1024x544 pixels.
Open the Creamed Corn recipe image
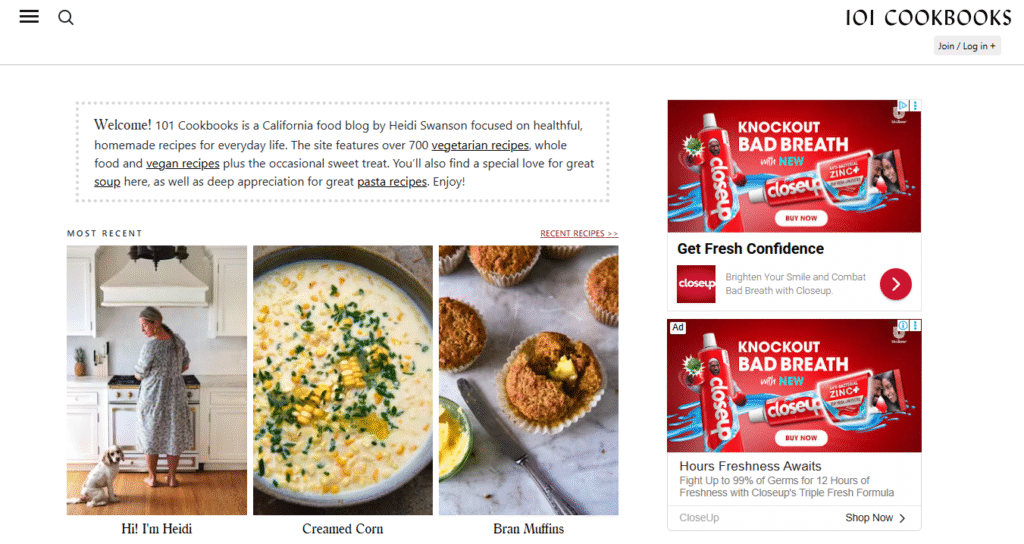tap(343, 380)
